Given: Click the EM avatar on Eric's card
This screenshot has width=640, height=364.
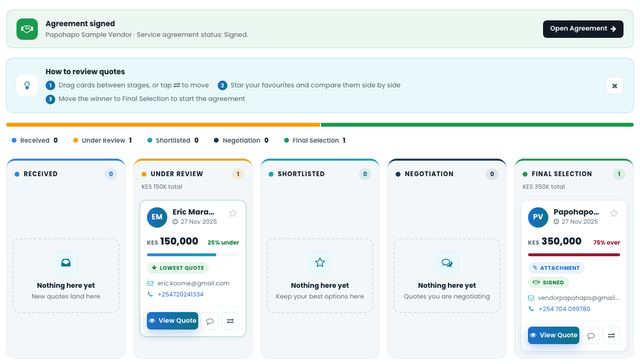Looking at the screenshot, I should point(157,217).
